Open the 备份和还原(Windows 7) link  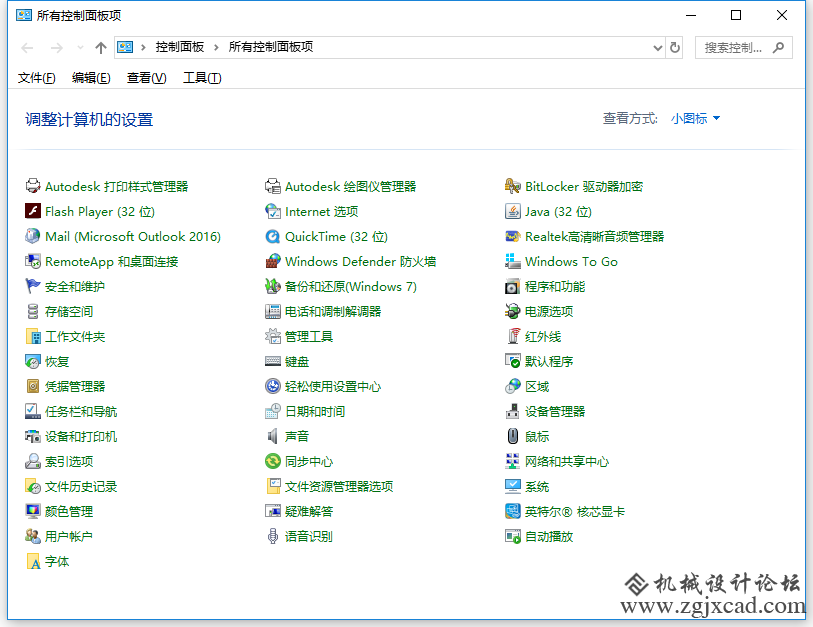point(351,286)
